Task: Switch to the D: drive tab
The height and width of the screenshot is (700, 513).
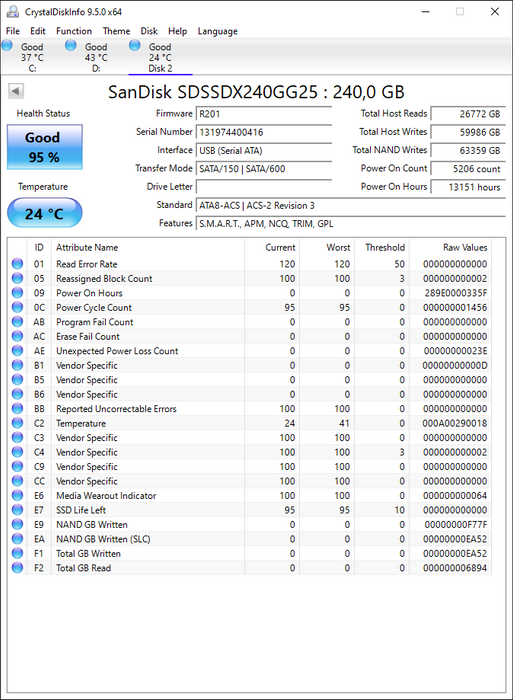Action: 96,57
